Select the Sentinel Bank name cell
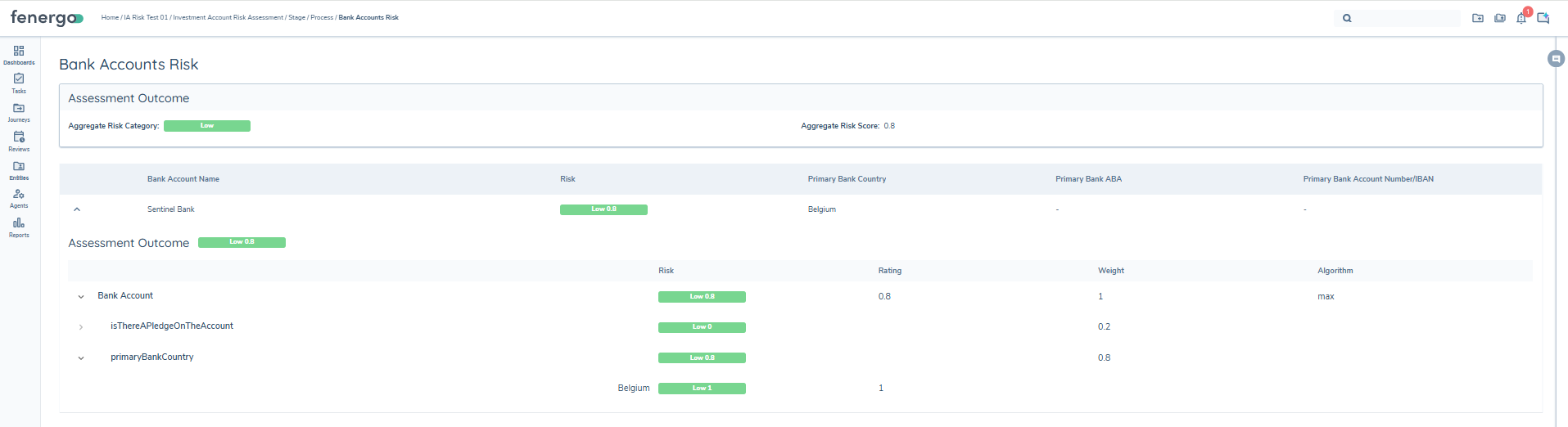This screenshot has height=427, width=1568. tap(171, 209)
